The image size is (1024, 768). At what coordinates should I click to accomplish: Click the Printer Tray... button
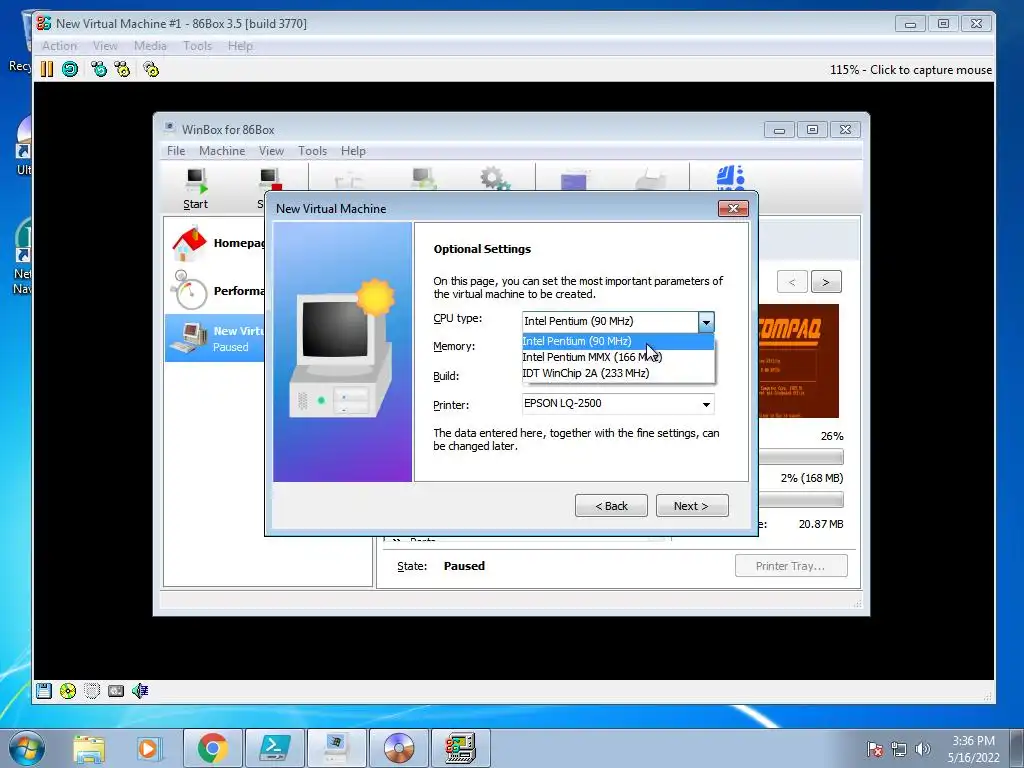click(791, 566)
